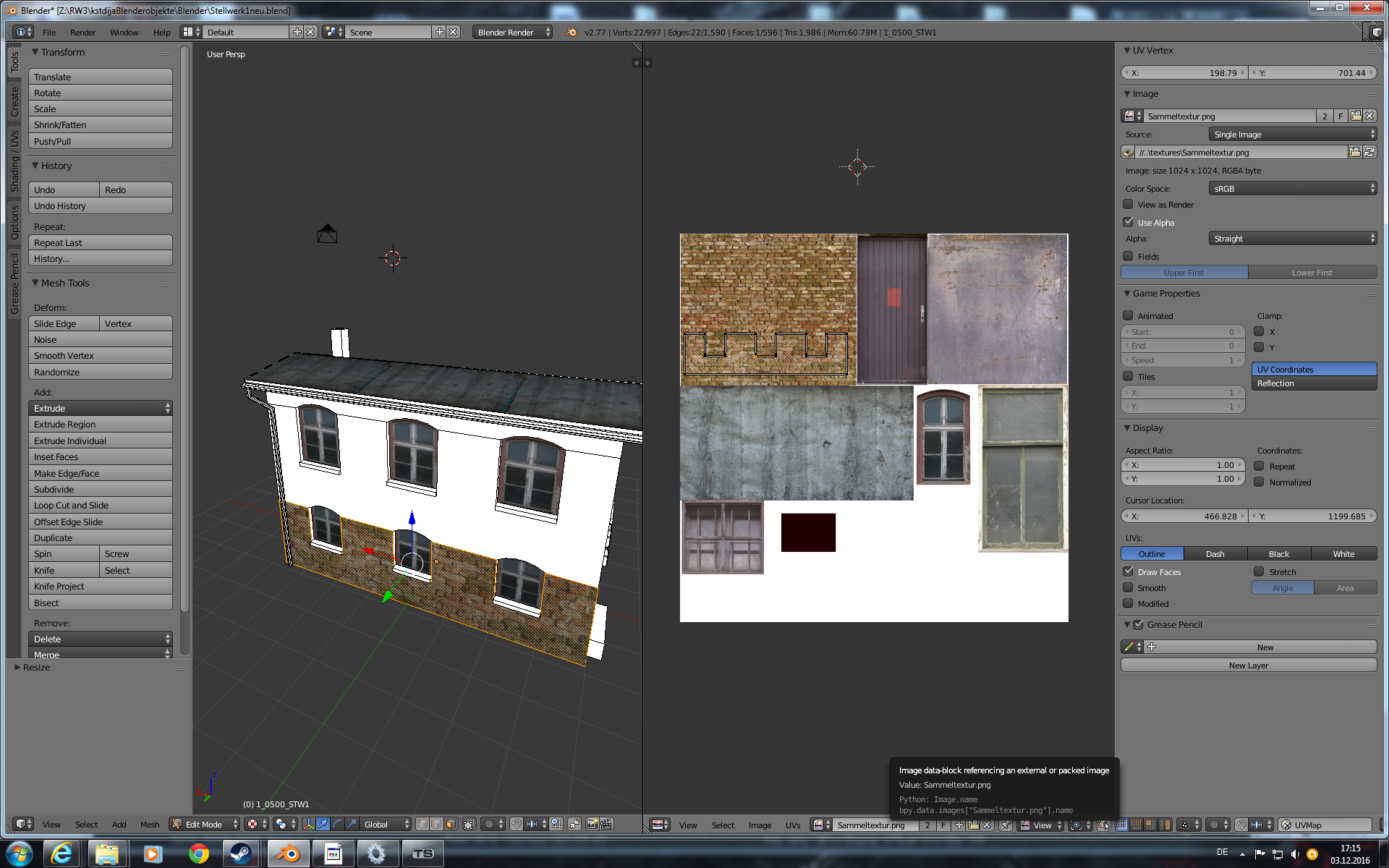Enable the Tiles checkbox
The image size is (1389, 868).
click(1128, 376)
